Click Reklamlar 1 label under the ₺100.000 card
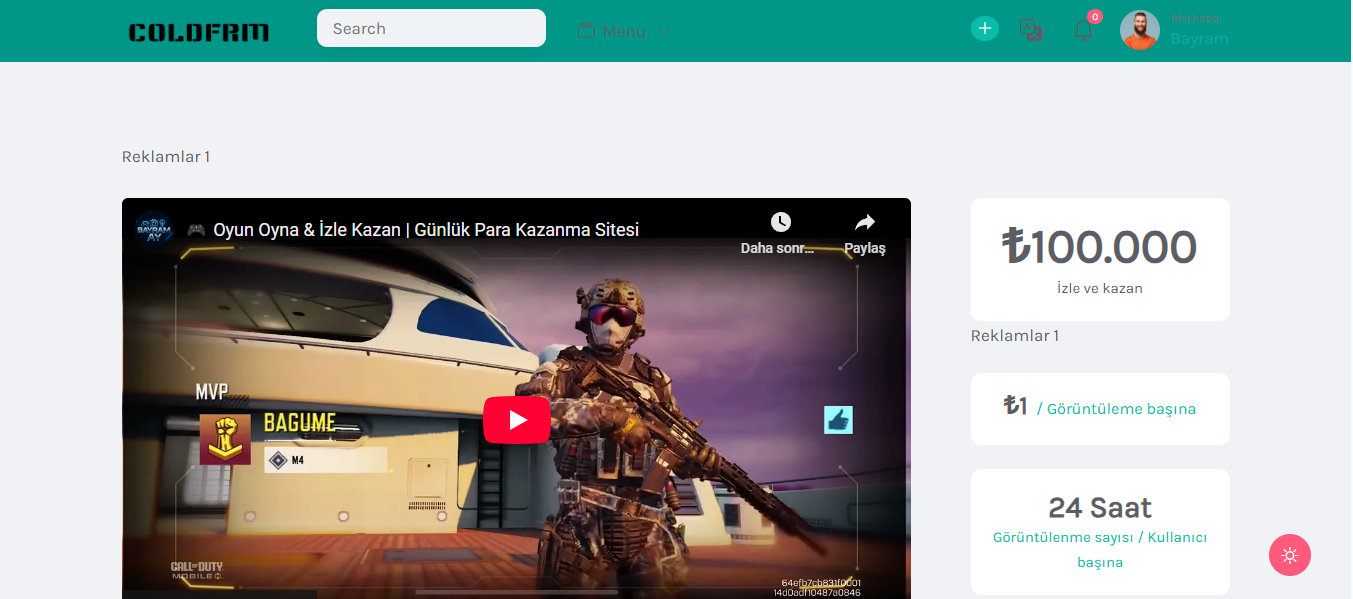The height and width of the screenshot is (599, 1353). click(x=1015, y=336)
